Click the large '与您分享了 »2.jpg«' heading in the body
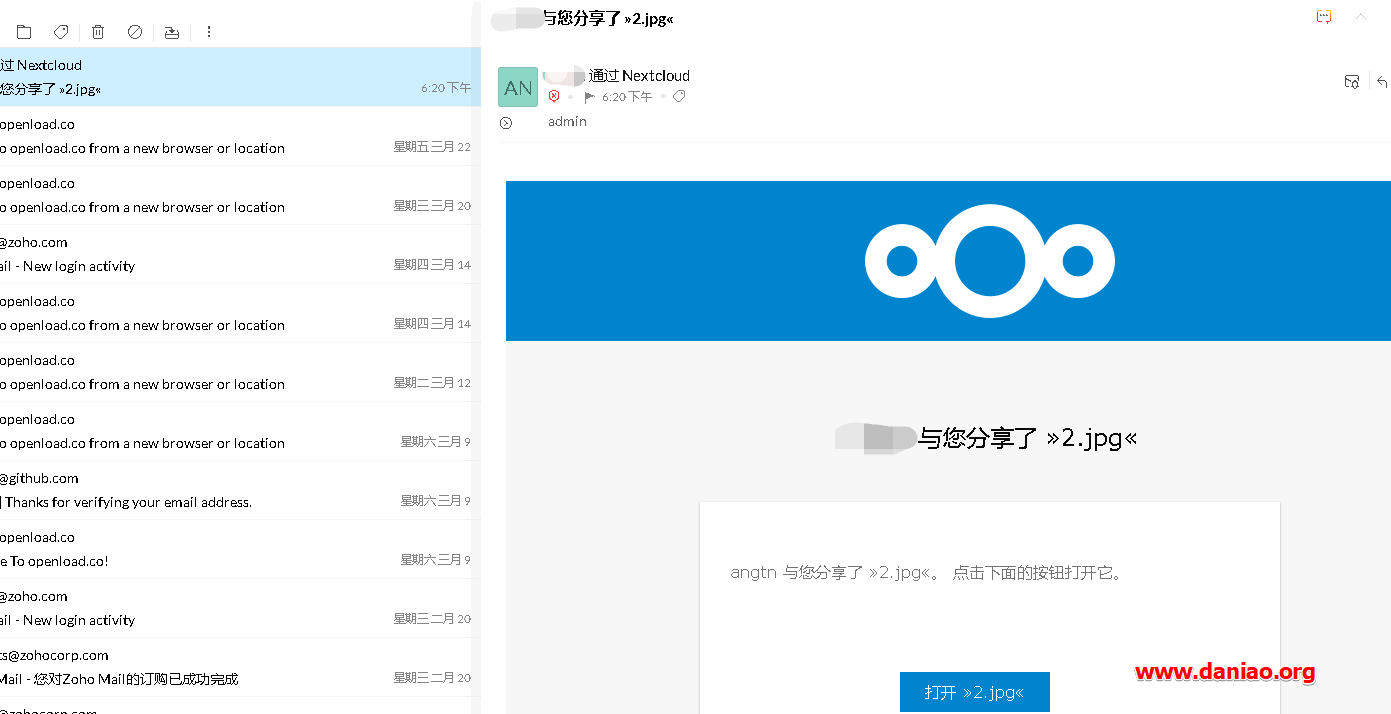Screen dimensions: 1391x714 [1028, 438]
